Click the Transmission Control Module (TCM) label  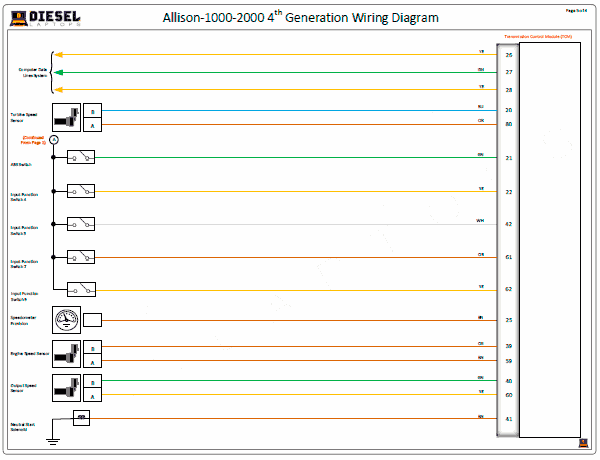pos(538,37)
